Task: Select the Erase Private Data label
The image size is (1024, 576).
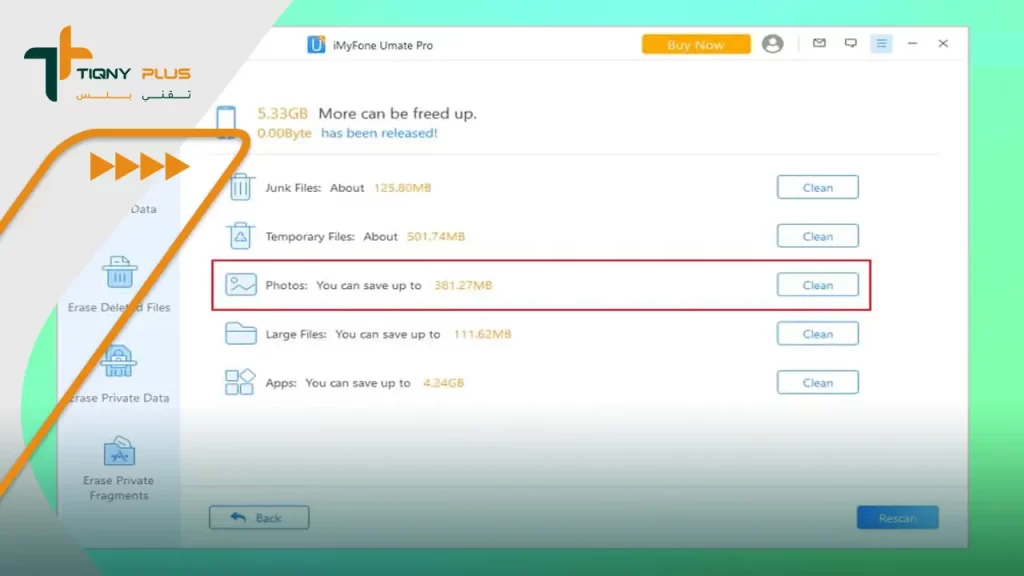Action: [x=119, y=398]
